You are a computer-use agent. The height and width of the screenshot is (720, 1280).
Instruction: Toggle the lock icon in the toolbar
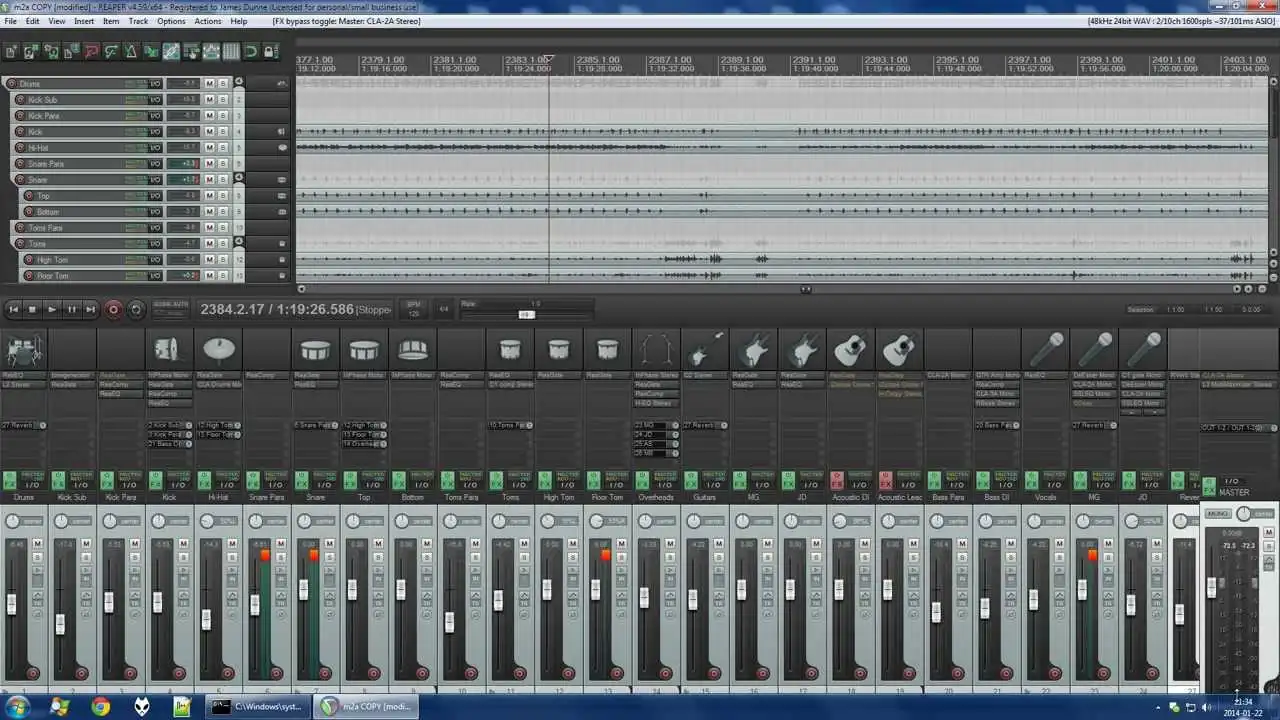point(270,51)
